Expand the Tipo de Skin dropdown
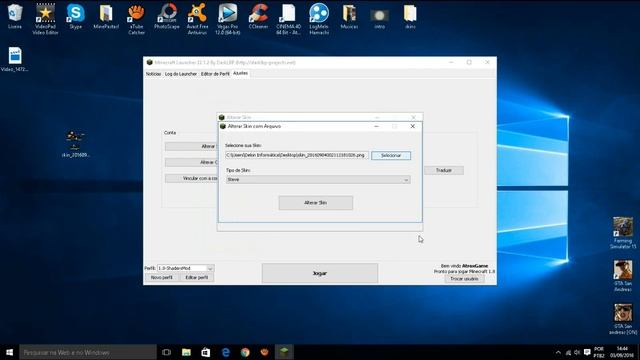Viewport: 640px width, 360px height. tap(318, 180)
